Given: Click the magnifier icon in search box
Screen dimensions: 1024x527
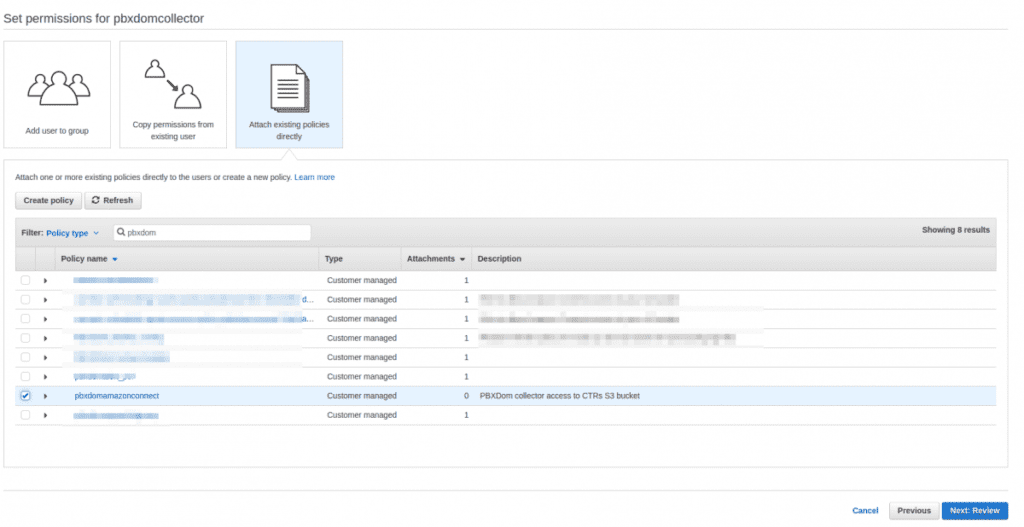Looking at the screenshot, I should coord(121,232).
